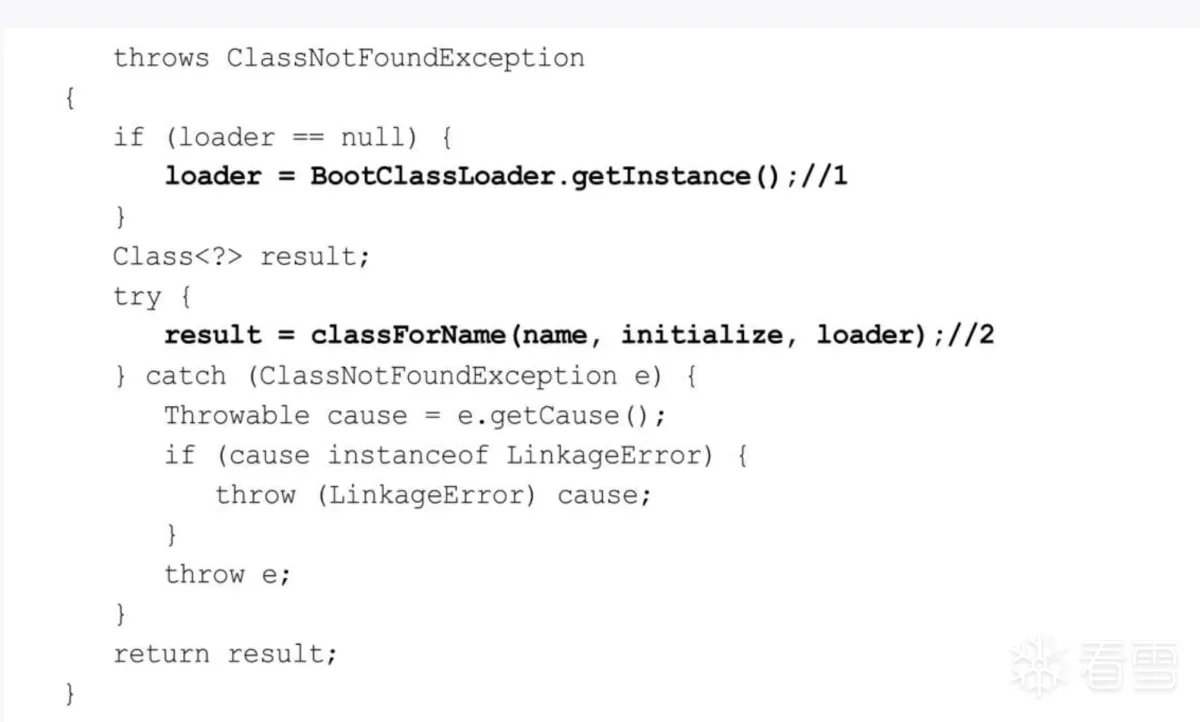Click the 'throw (LinkageError) cause;' line
The height and width of the screenshot is (722, 1200).
coord(432,495)
